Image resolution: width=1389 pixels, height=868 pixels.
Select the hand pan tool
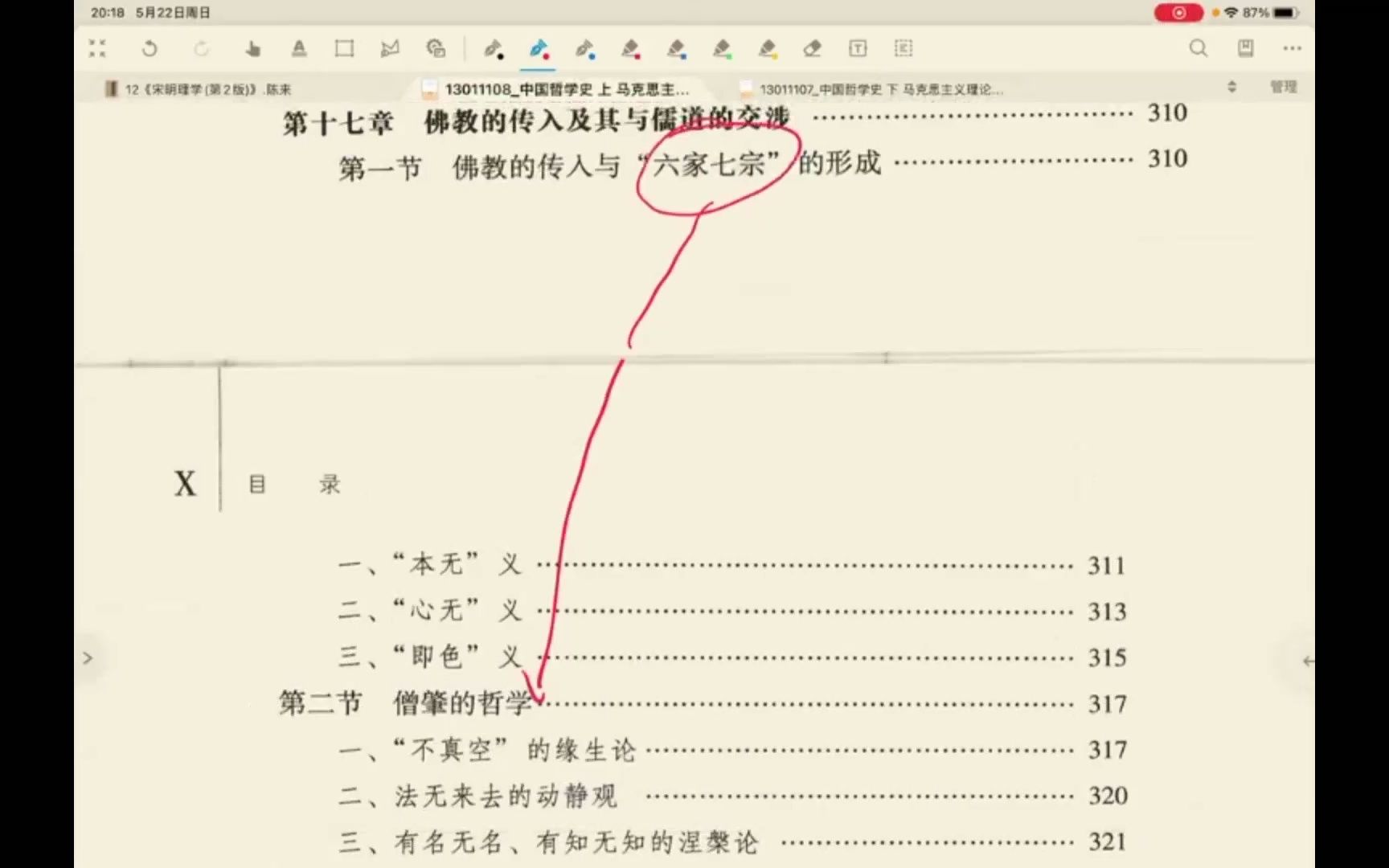[x=252, y=49]
